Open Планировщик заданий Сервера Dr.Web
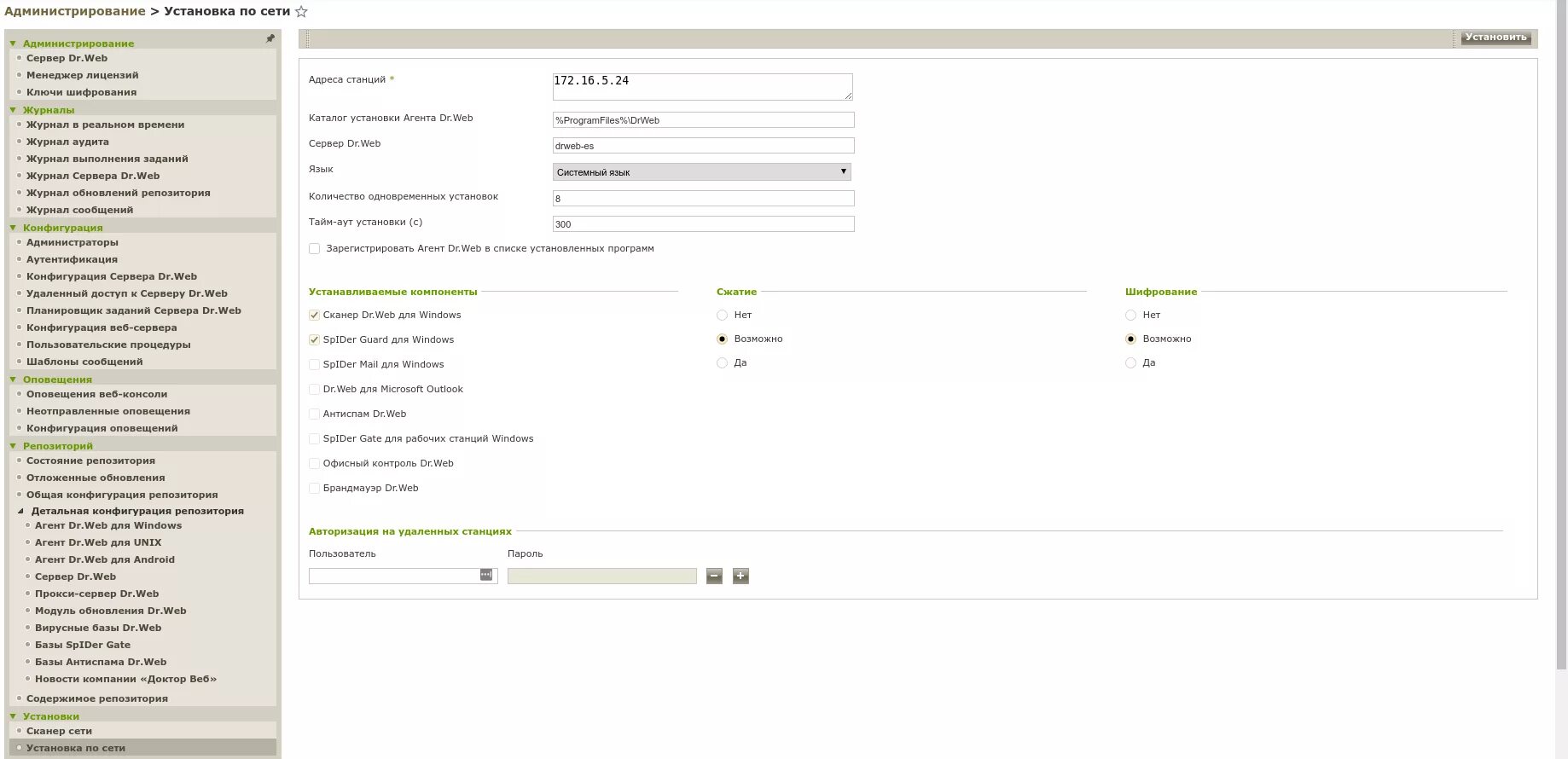The height and width of the screenshot is (759, 1568). [x=134, y=310]
